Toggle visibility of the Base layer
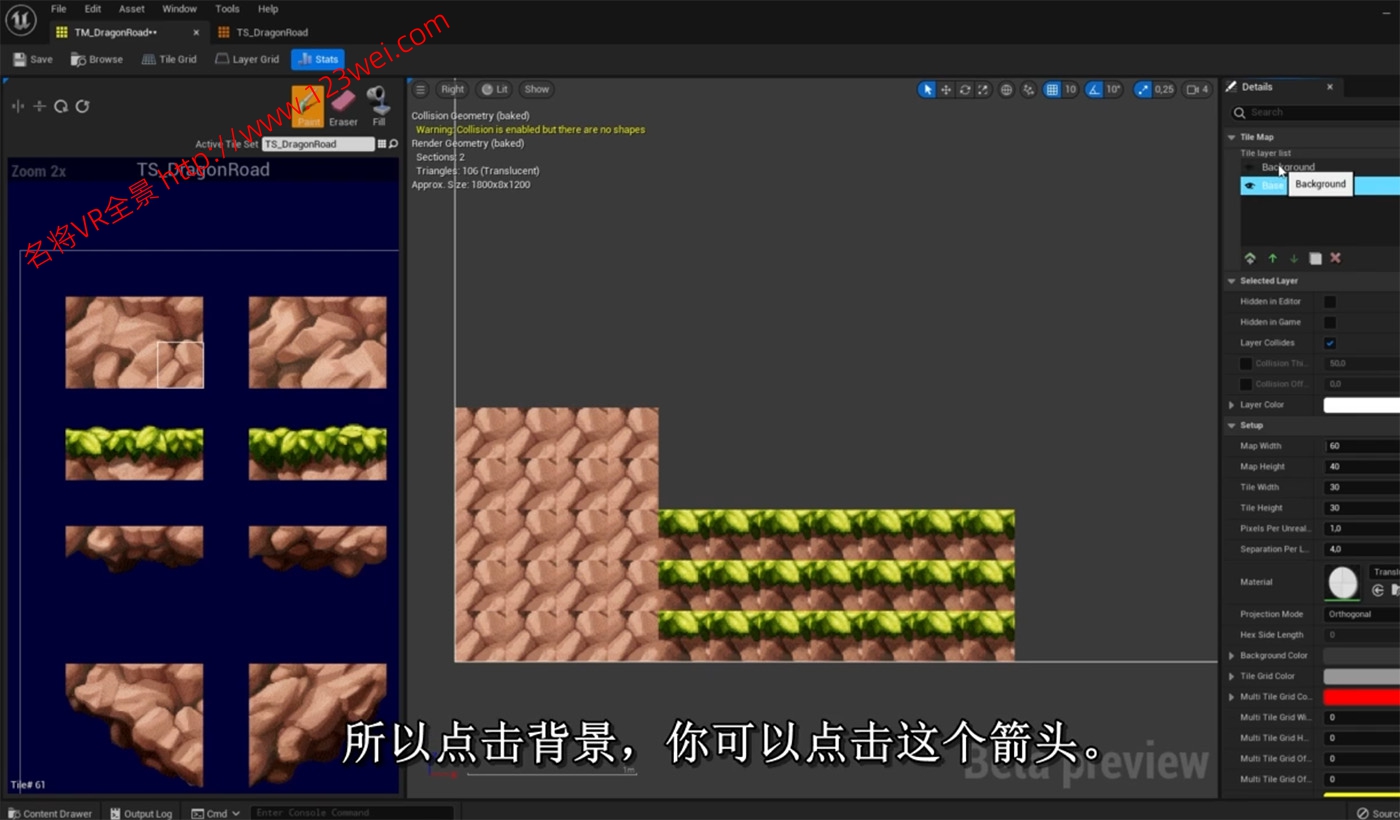 [x=1248, y=185]
